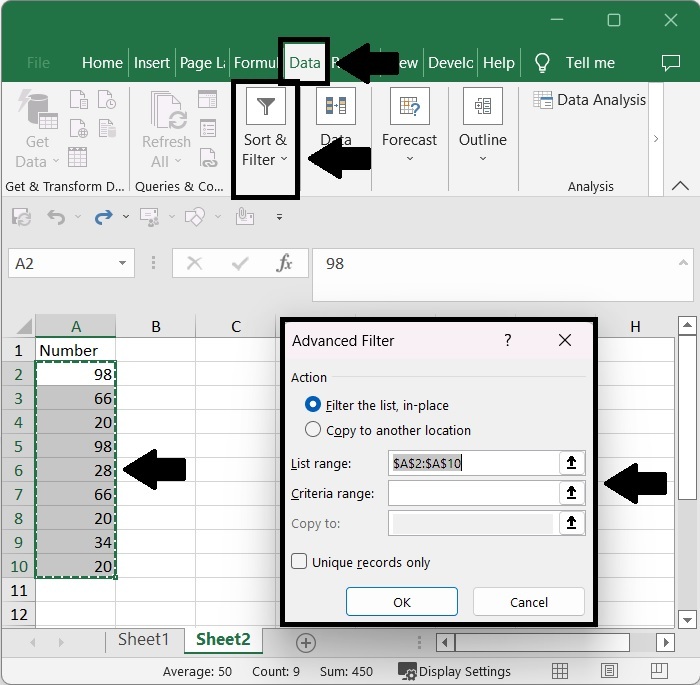
Task: Collapse Copy to range selector icon
Action: tap(571, 522)
